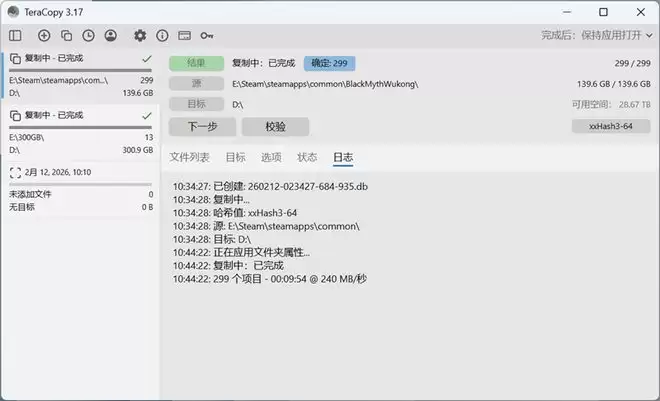Viewport: 660px width, 401px height.
Task: Click the 源 source button
Action: coord(196,83)
